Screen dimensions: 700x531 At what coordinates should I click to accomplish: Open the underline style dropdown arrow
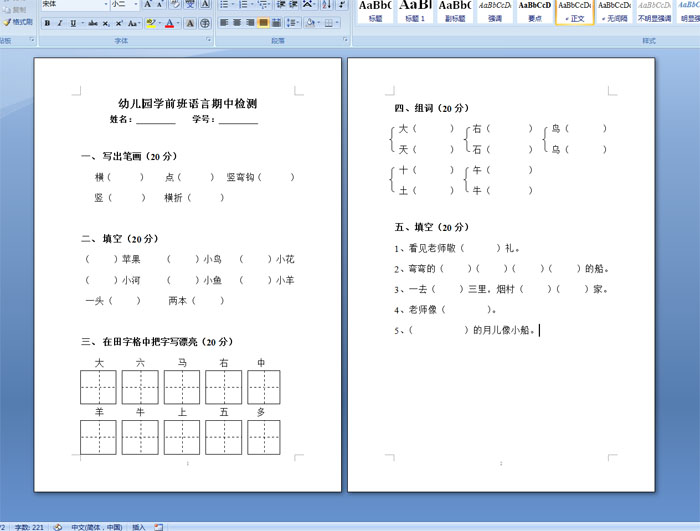tap(82, 23)
